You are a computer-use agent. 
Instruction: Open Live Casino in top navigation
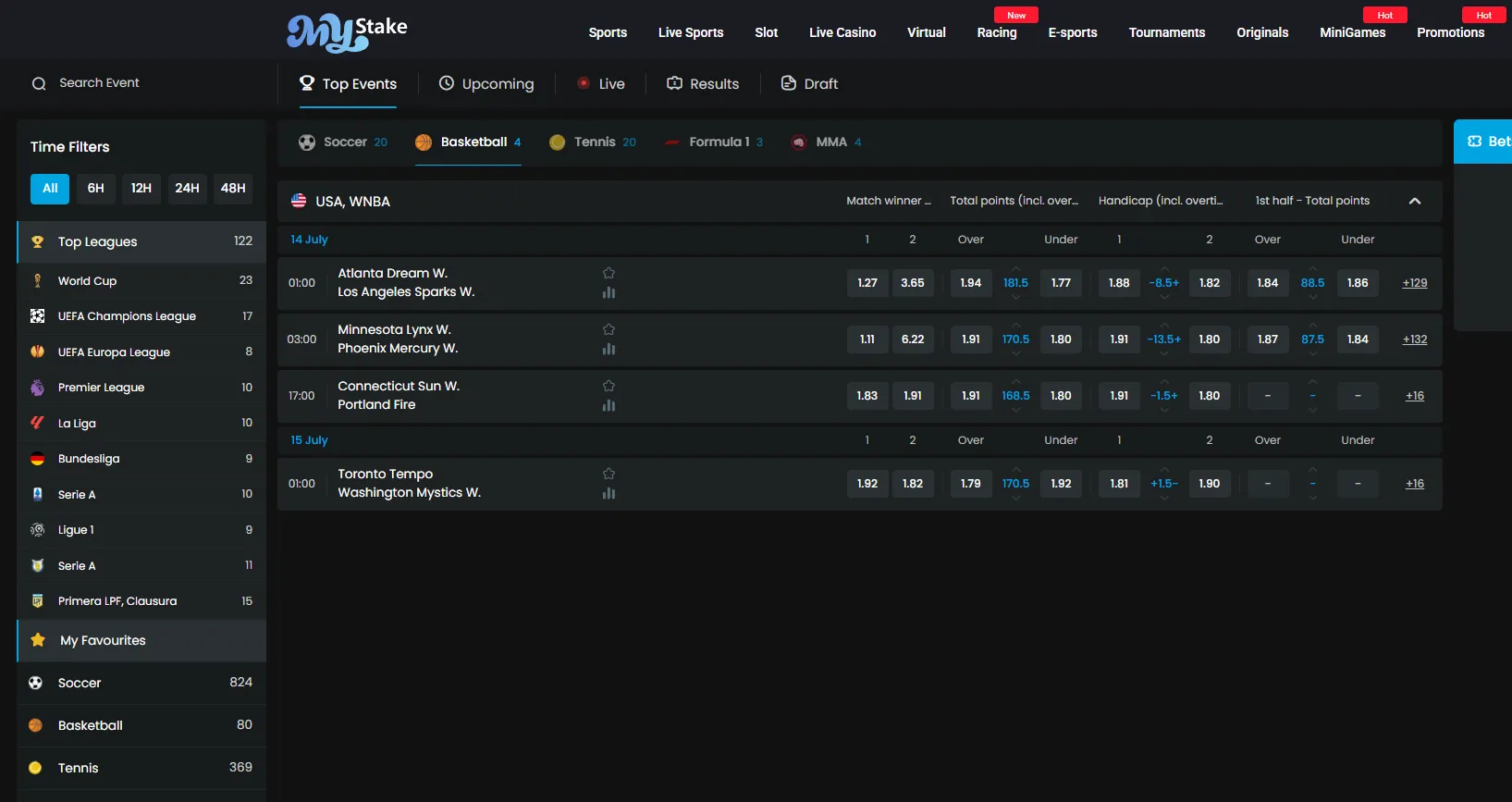[842, 32]
